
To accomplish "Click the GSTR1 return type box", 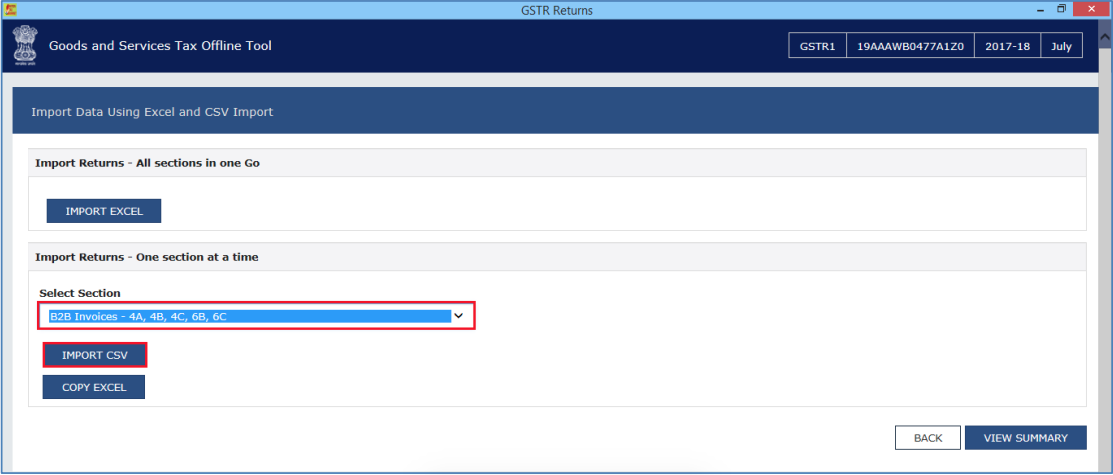I will click(x=817, y=46).
